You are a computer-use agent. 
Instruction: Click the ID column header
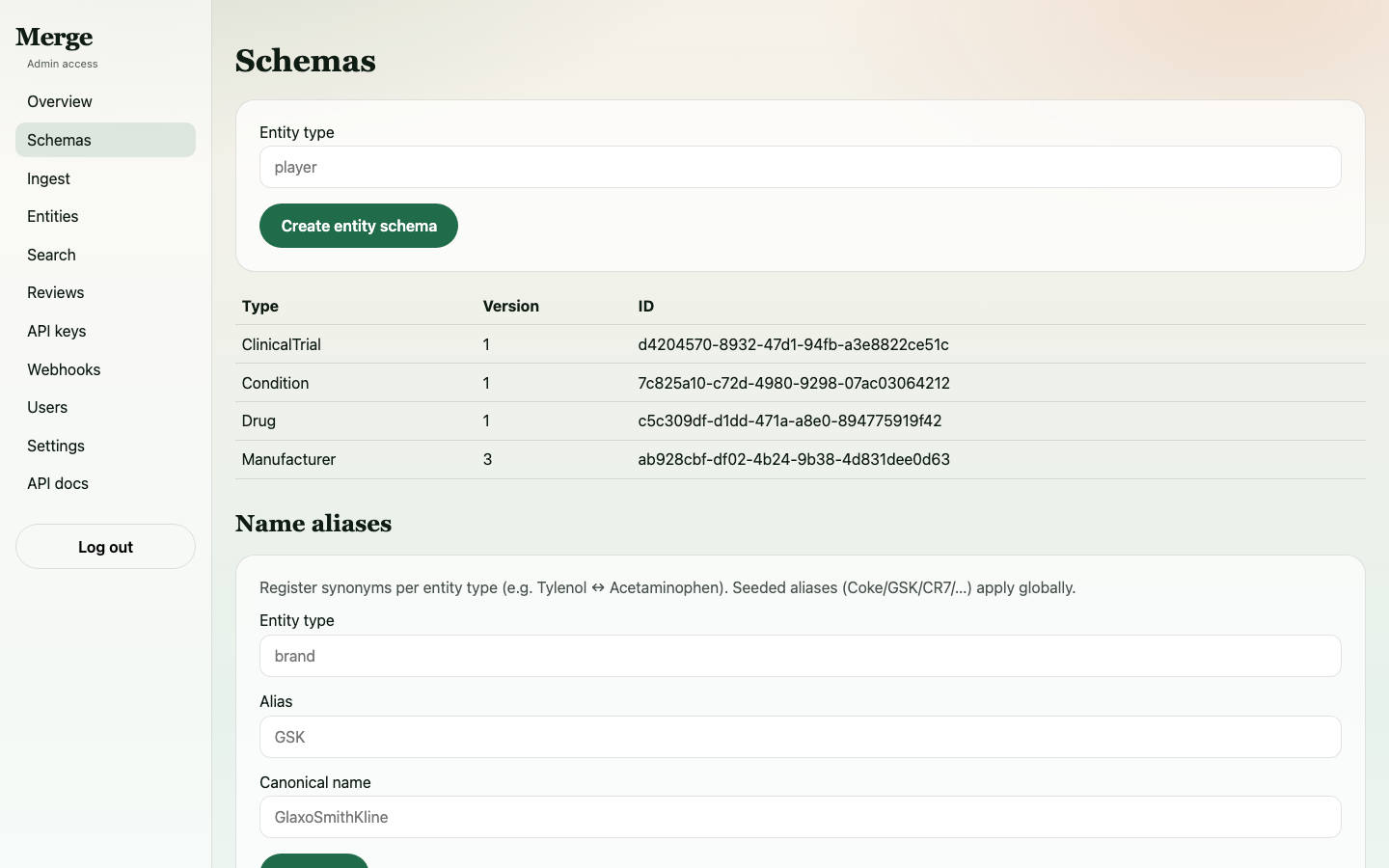(646, 306)
